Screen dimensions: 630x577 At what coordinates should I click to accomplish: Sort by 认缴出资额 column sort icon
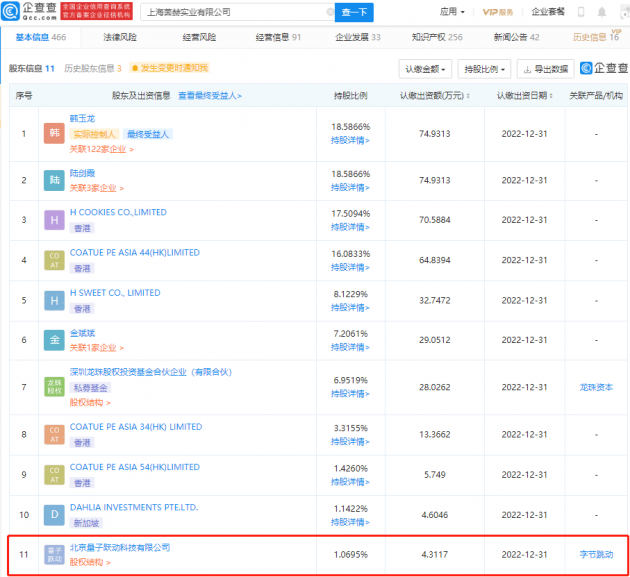[x=468, y=96]
